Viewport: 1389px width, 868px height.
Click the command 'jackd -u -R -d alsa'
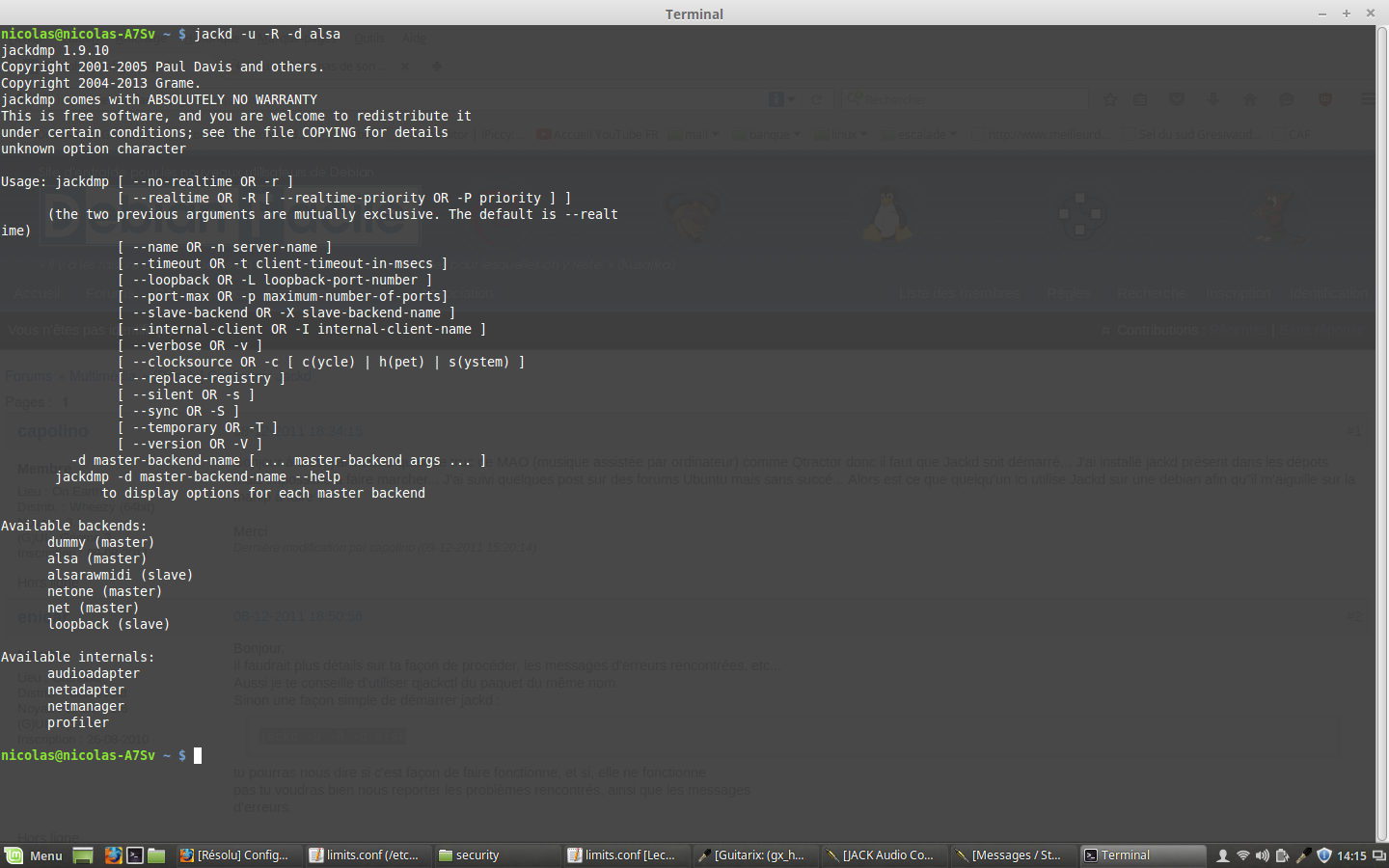(267, 34)
